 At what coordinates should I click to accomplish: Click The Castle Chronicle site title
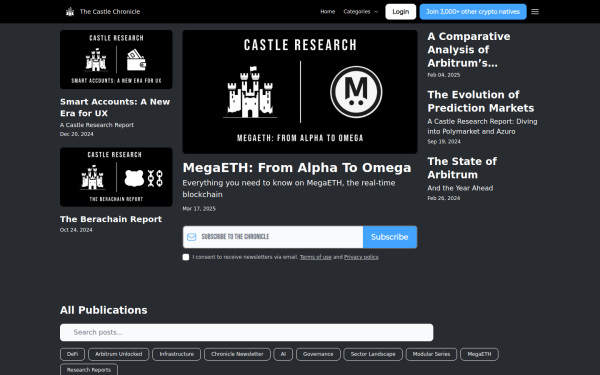110,12
